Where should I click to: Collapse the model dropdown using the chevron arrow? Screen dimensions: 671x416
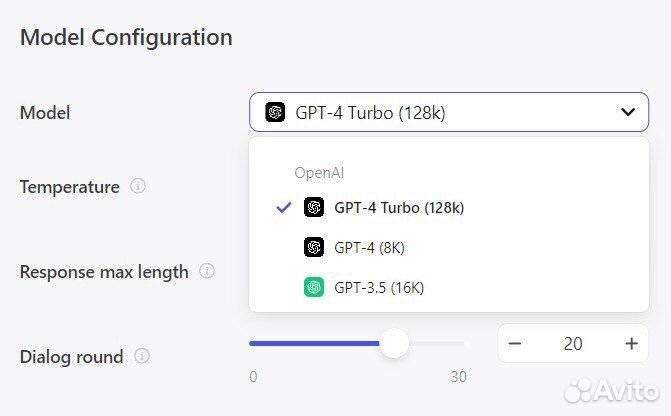627,112
